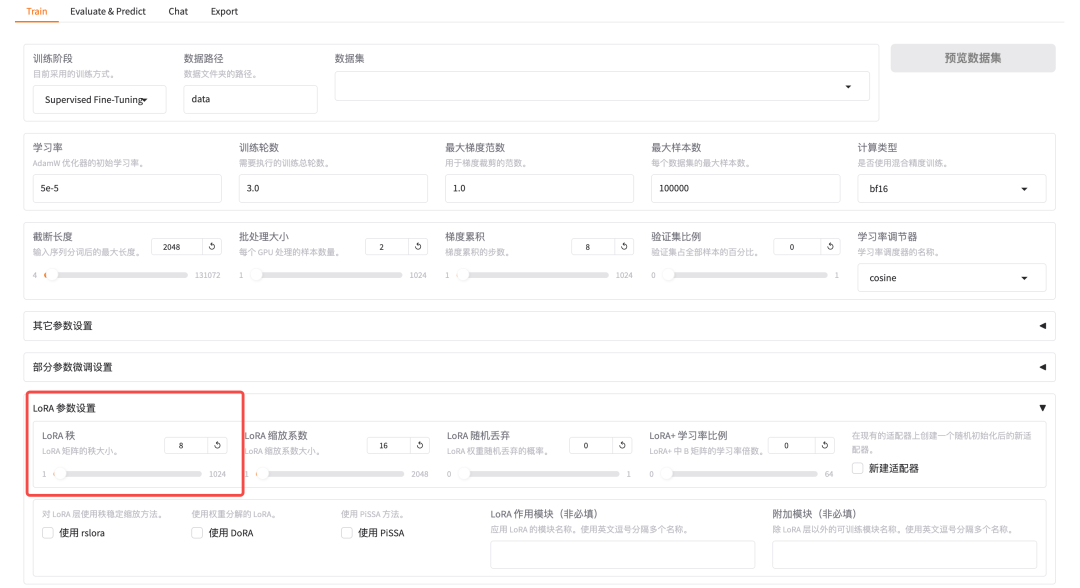Open the 学习率调节器 cosine dropdown

pos(951,278)
